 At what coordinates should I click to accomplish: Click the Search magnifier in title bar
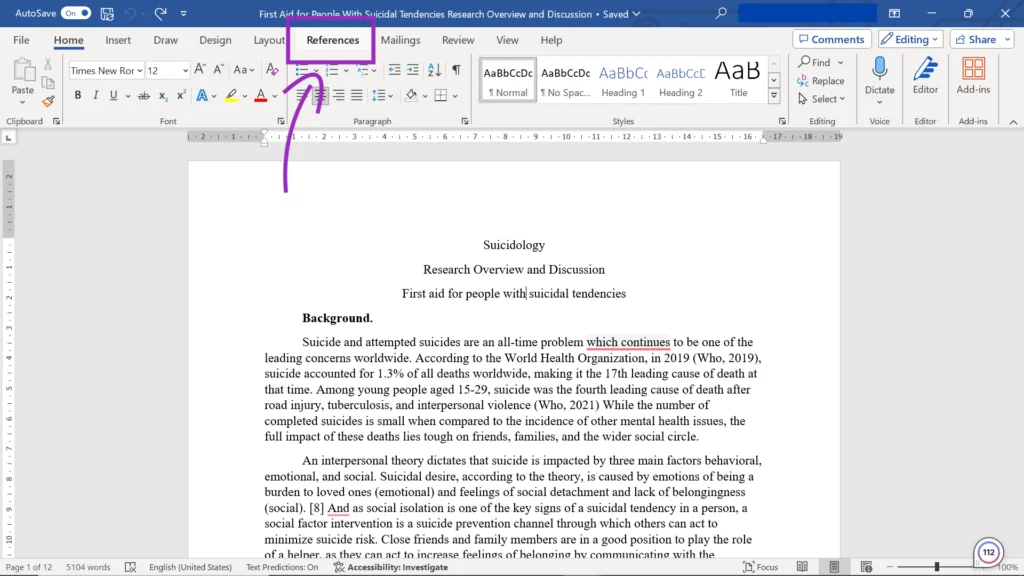[722, 14]
